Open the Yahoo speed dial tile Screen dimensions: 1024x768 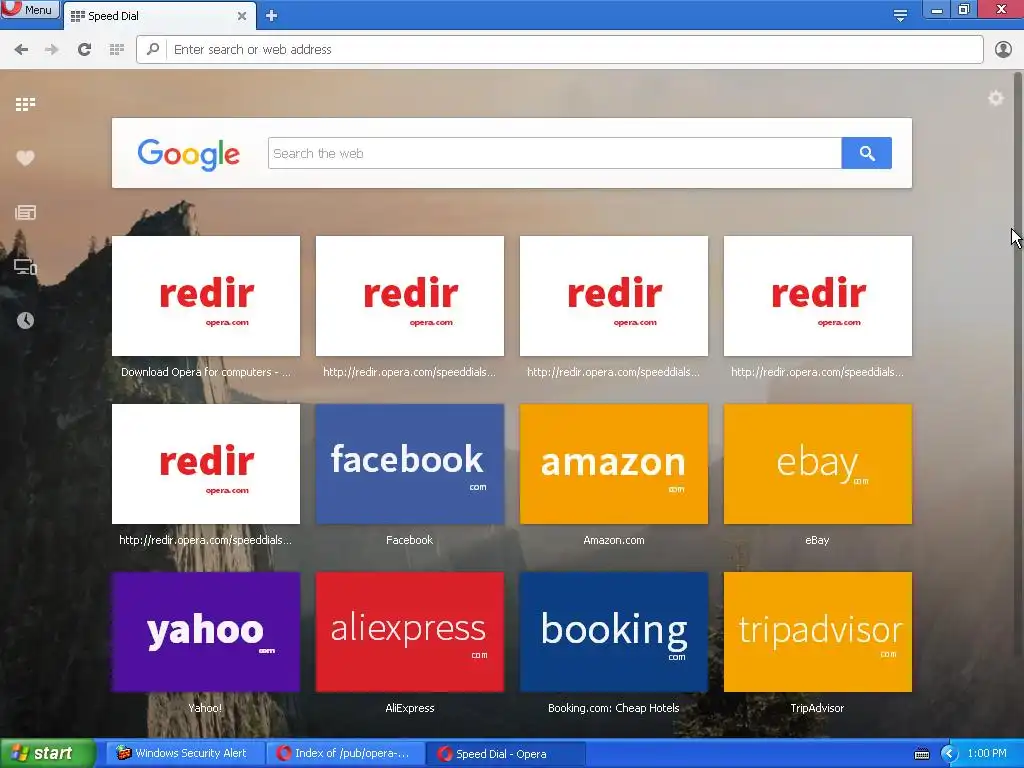[206, 632]
